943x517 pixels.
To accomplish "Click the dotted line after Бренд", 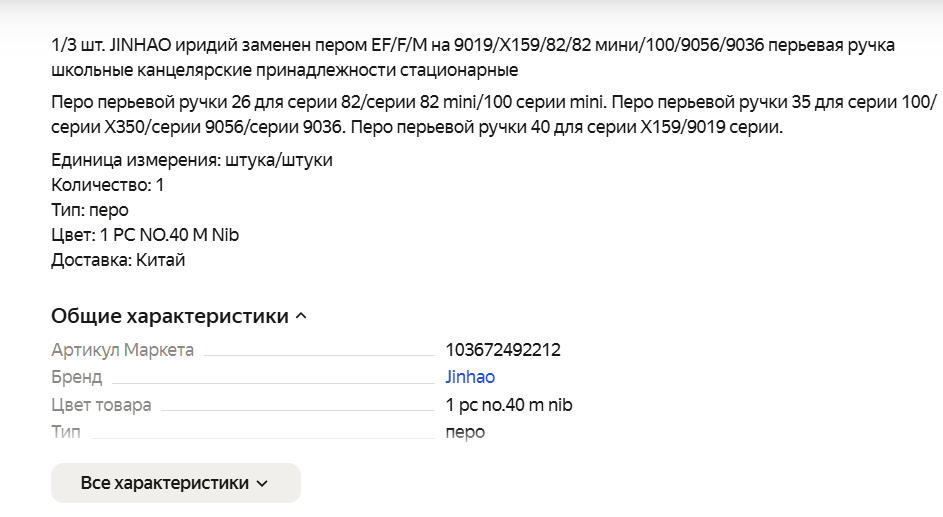I will pyautogui.click(x=272, y=382).
